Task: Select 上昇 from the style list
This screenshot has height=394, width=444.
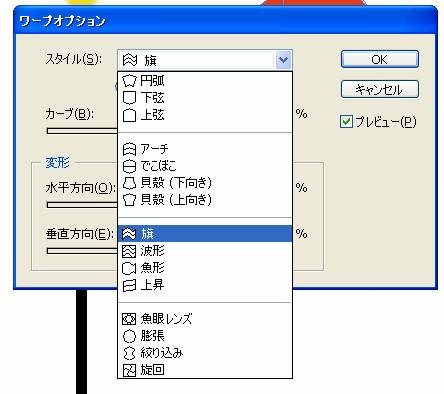Action: [x=205, y=285]
